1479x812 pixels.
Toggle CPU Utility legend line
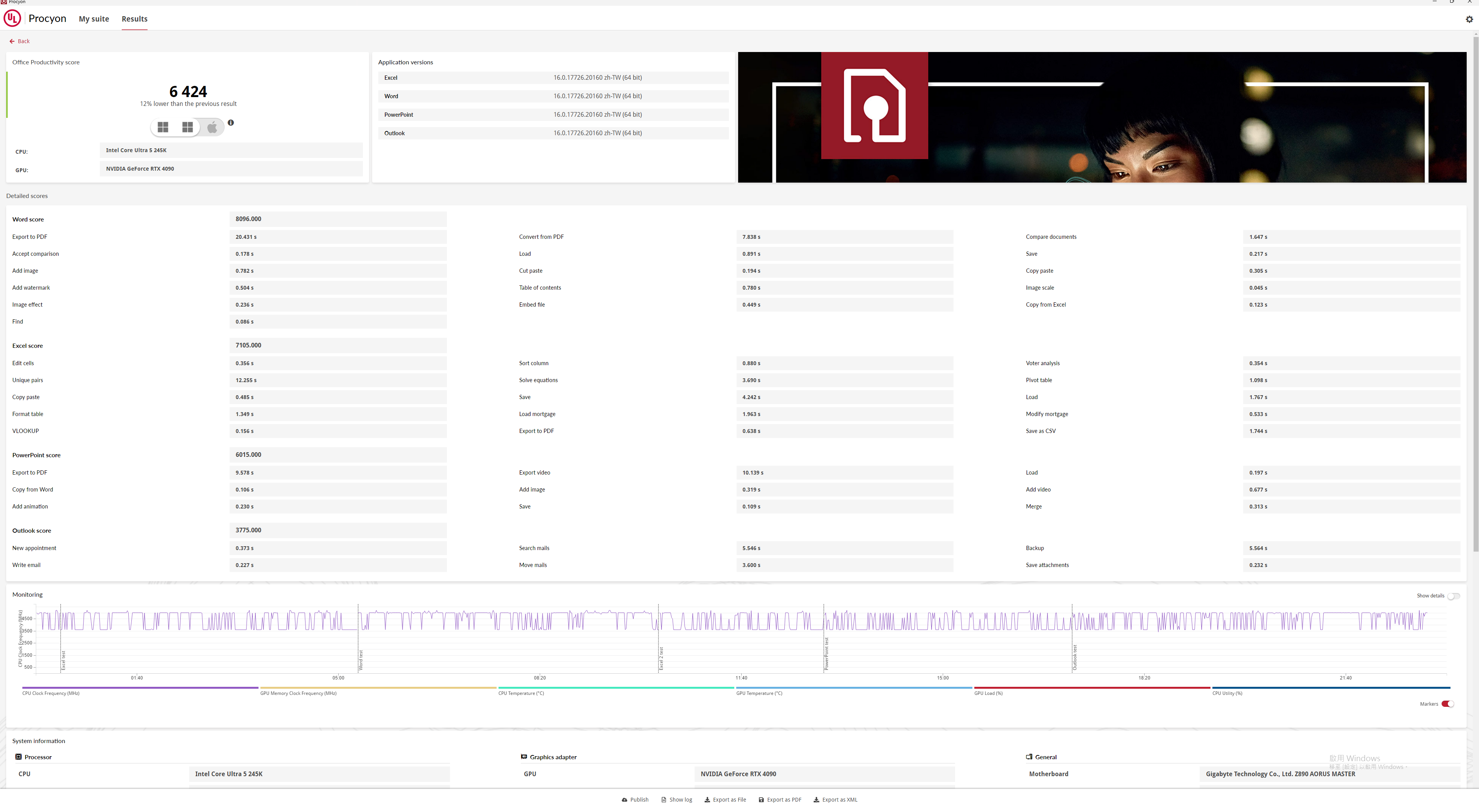point(1331,688)
